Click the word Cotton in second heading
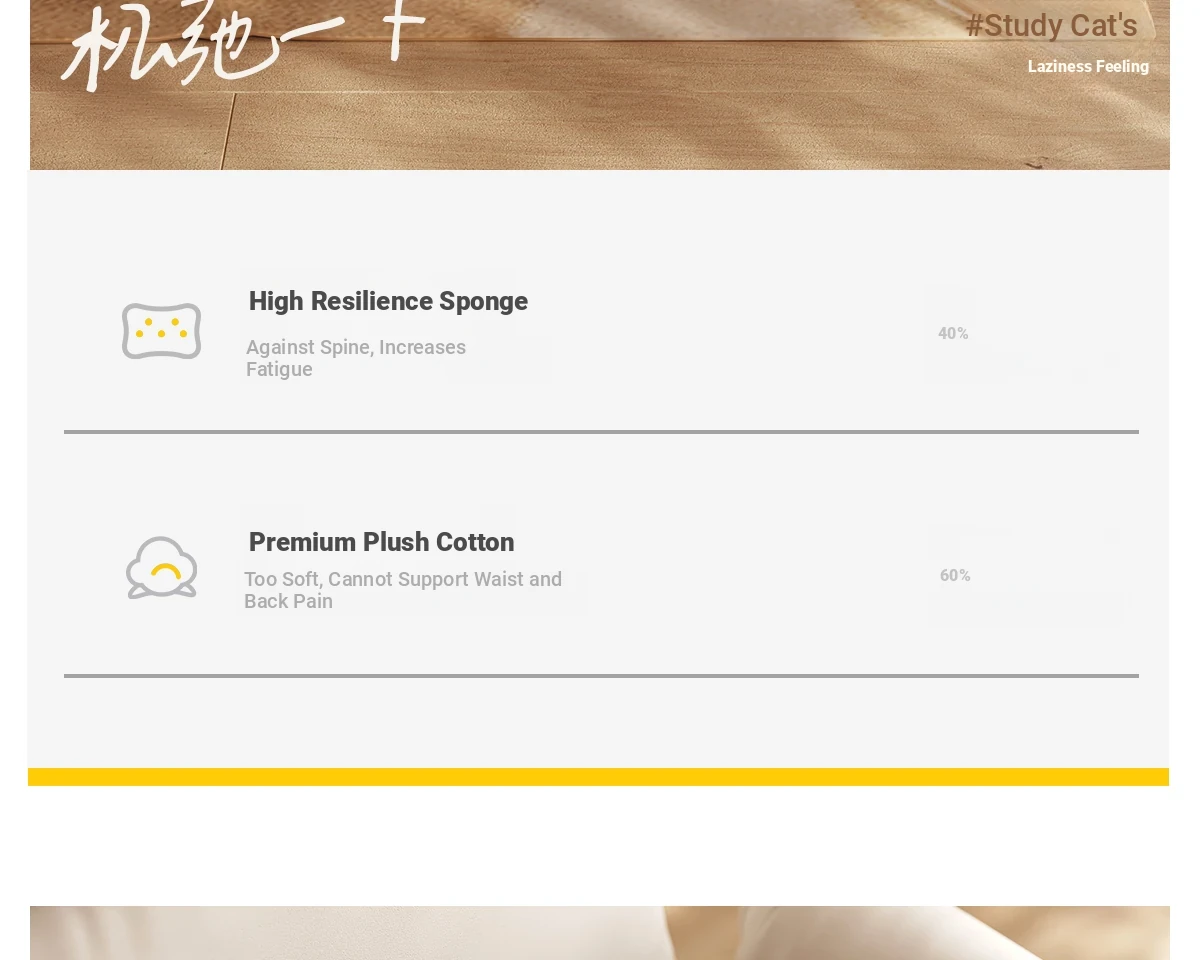1200x960 pixels. click(x=475, y=542)
